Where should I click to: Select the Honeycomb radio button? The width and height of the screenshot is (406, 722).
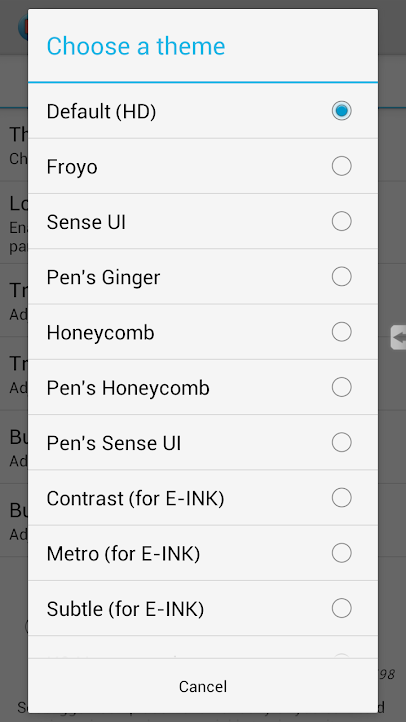click(x=342, y=332)
